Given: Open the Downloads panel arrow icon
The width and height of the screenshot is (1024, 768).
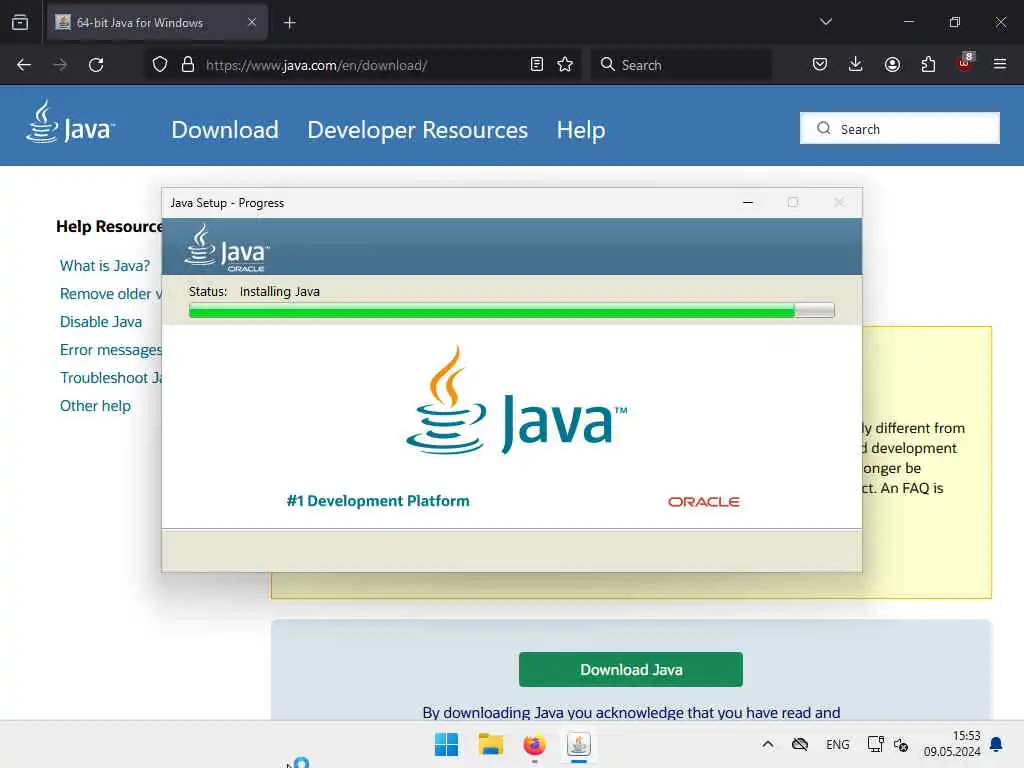Looking at the screenshot, I should click(856, 65).
